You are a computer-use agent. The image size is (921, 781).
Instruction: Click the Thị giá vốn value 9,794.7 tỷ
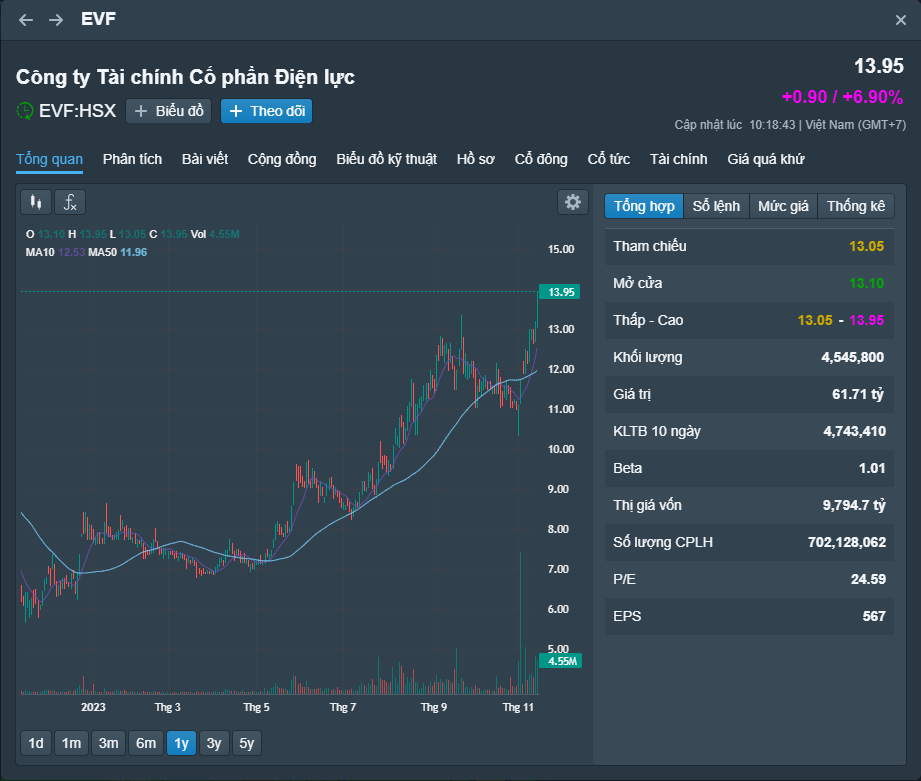(854, 505)
